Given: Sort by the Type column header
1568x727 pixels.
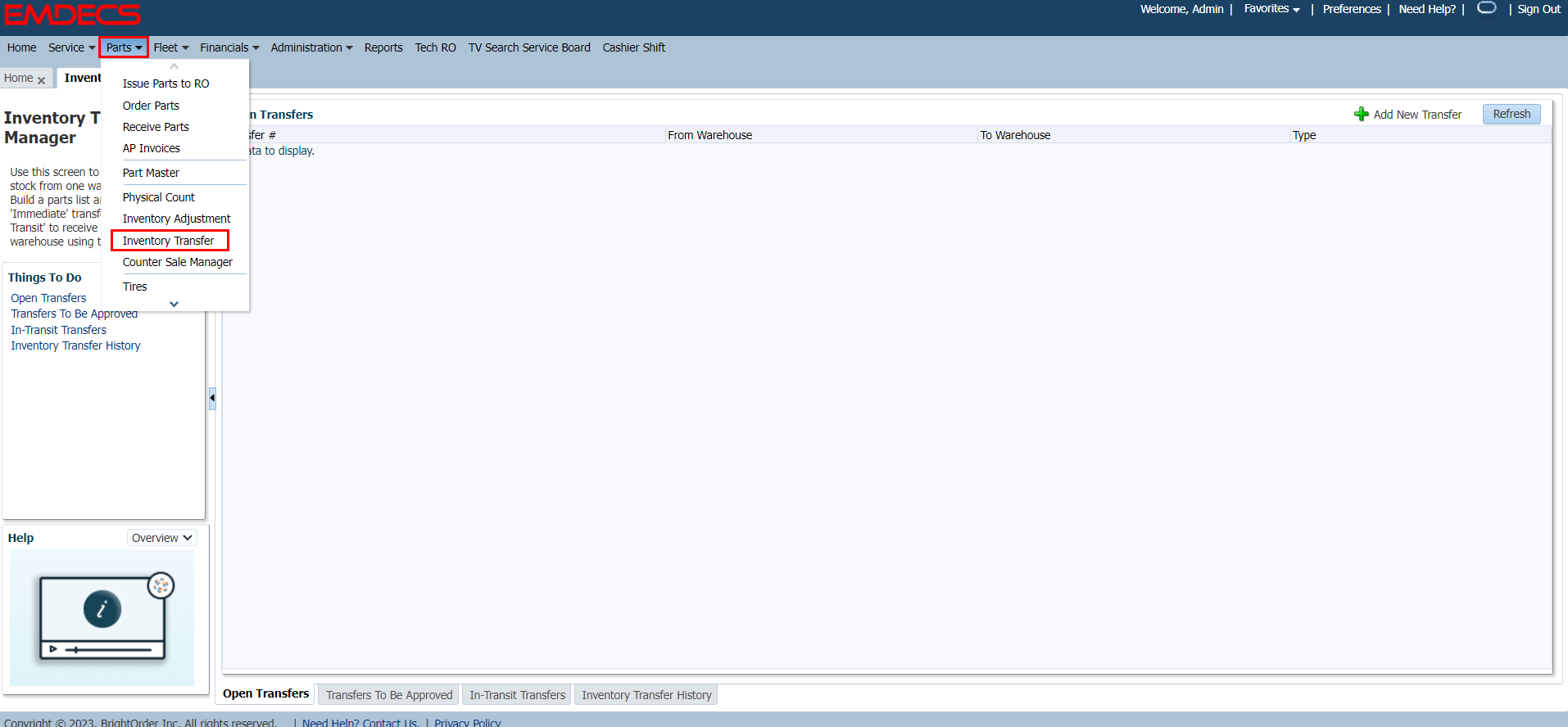Looking at the screenshot, I should 1421,135.
